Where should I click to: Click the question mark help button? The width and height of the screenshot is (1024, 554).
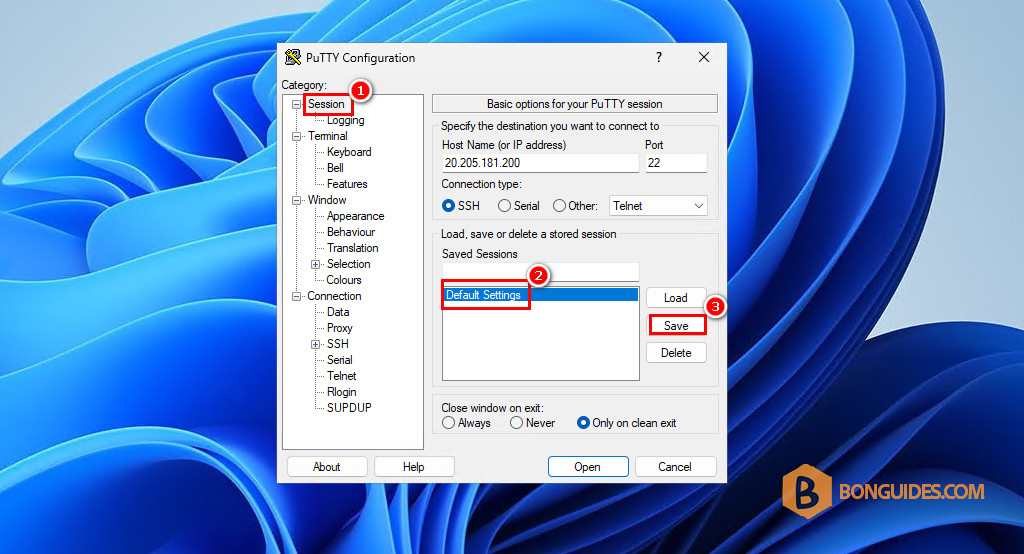(x=659, y=57)
